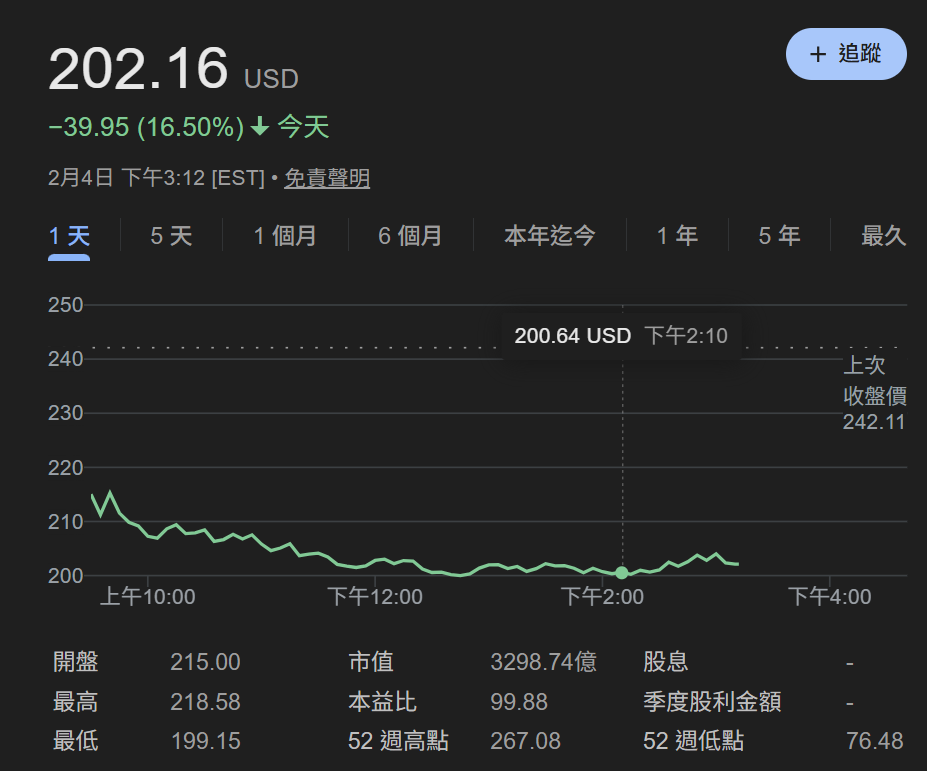The image size is (927, 771).
Task: Choose the 最久 maximum range tab
Action: pyautogui.click(x=883, y=236)
